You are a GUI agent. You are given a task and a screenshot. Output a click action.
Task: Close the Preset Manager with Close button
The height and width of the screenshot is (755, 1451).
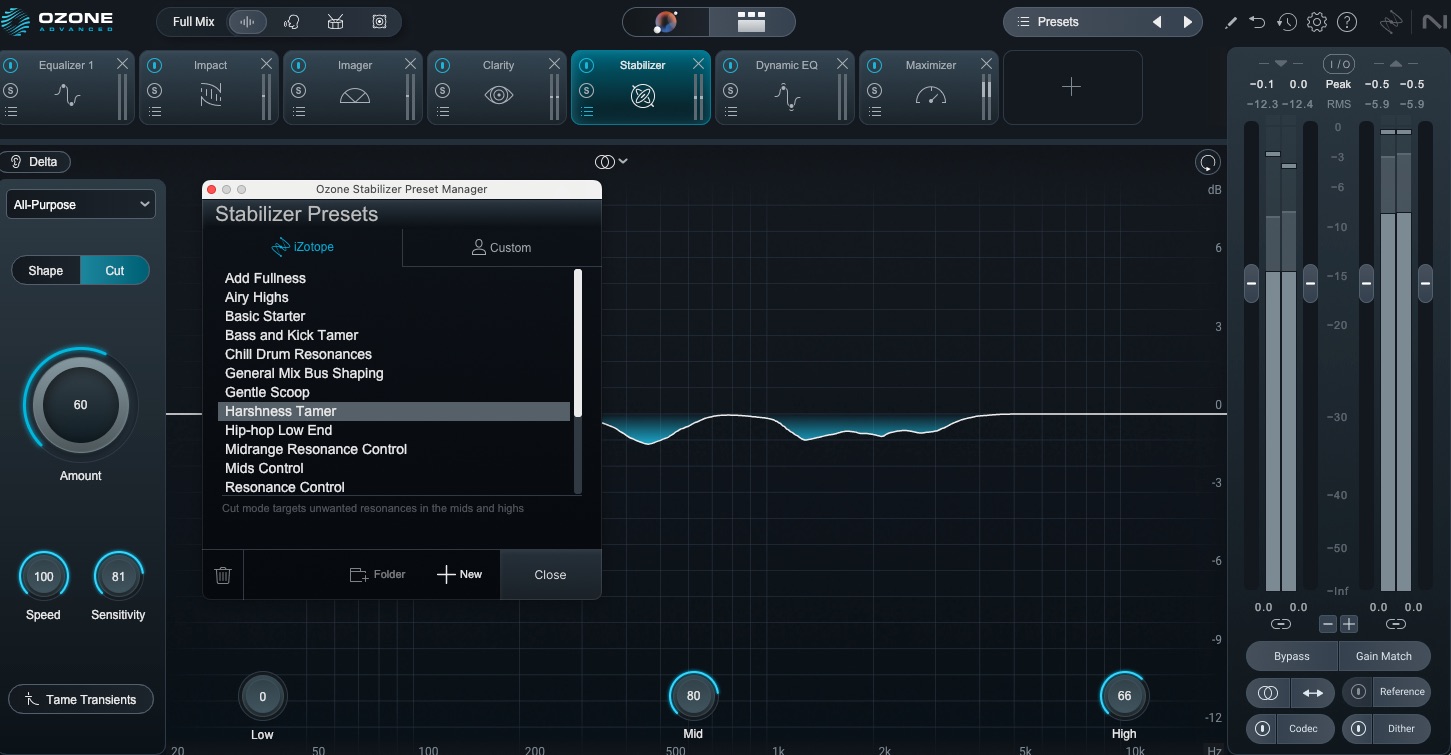(550, 575)
